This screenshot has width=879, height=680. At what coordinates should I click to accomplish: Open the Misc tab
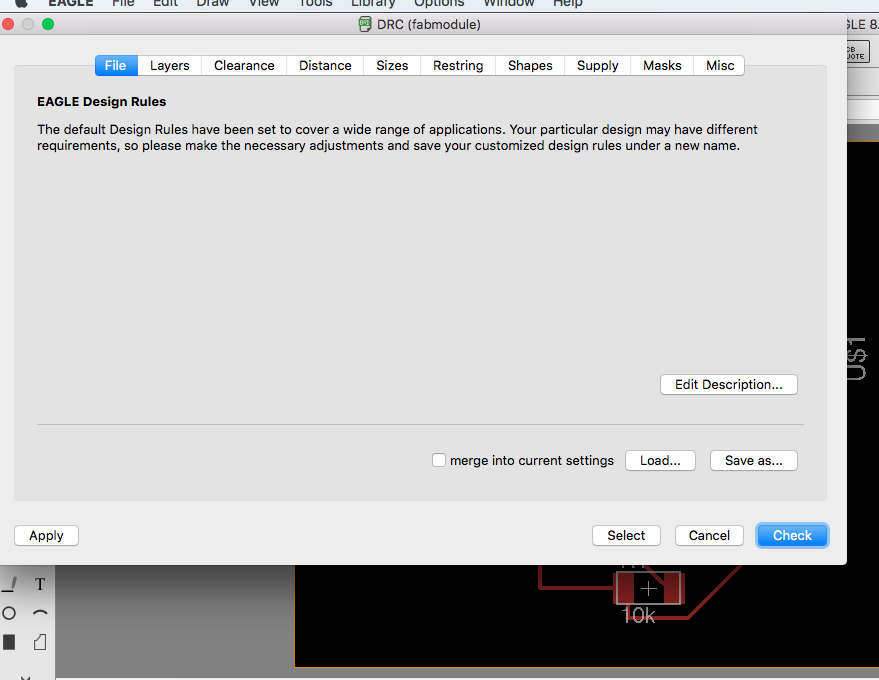720,66
